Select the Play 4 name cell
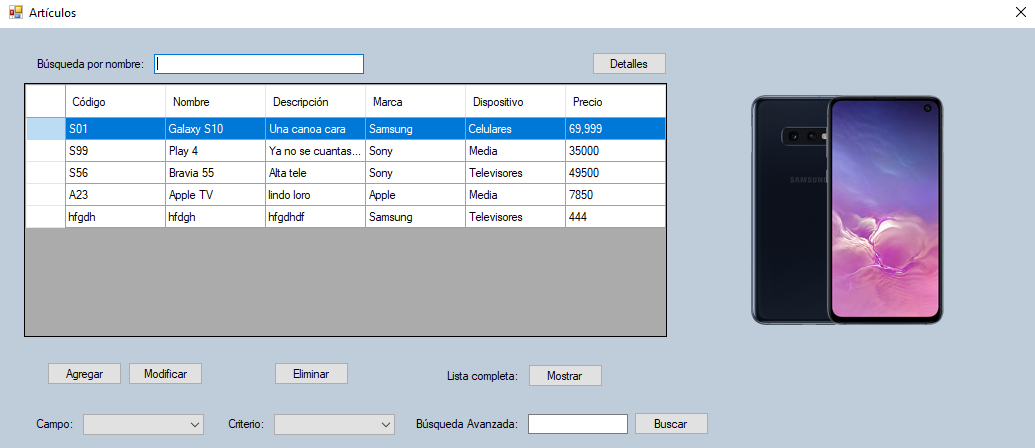This screenshot has width=1035, height=448. coord(215,150)
